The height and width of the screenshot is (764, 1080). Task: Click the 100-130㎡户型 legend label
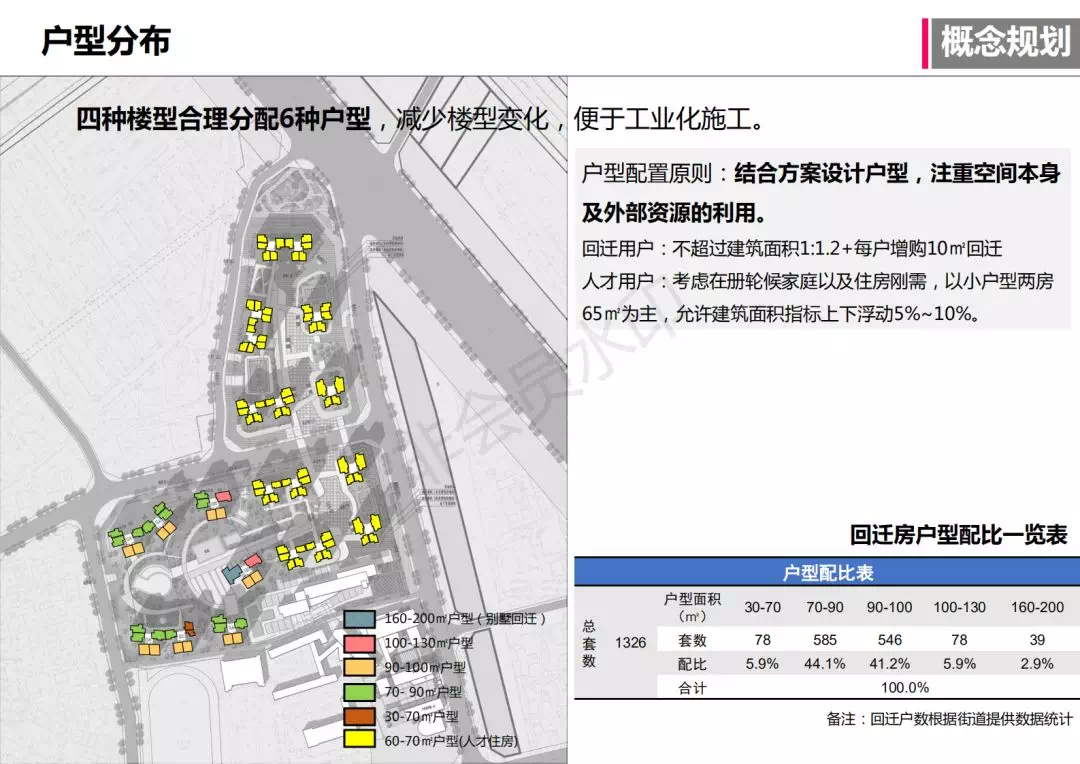coord(428,643)
